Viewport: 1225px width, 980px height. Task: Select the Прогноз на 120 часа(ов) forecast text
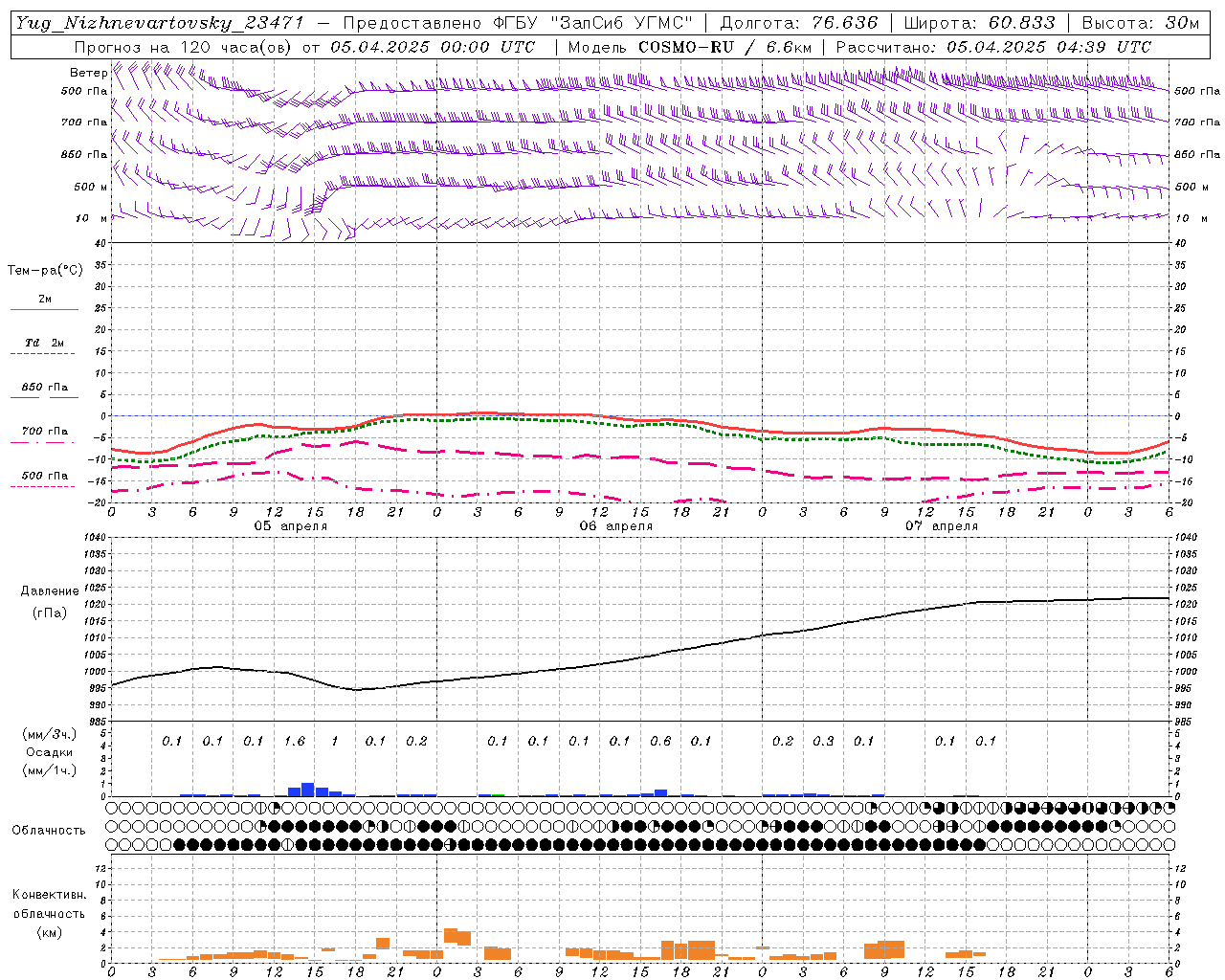coord(184,47)
